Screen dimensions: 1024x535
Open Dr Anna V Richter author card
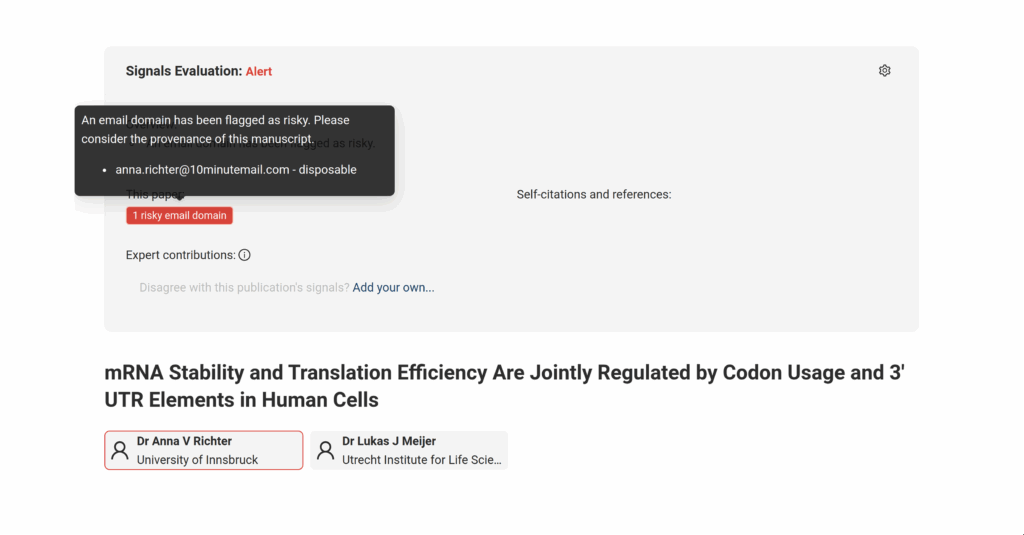[x=204, y=450]
